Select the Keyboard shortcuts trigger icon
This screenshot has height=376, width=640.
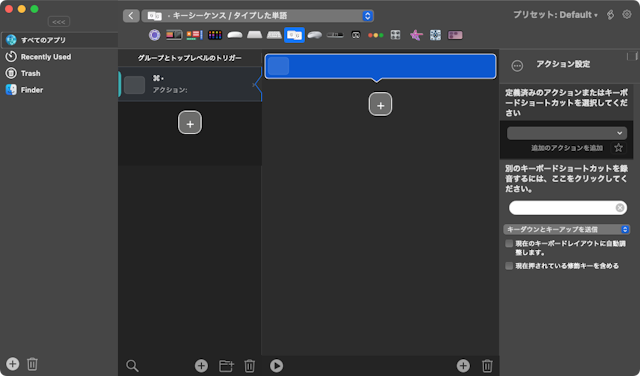(274, 35)
